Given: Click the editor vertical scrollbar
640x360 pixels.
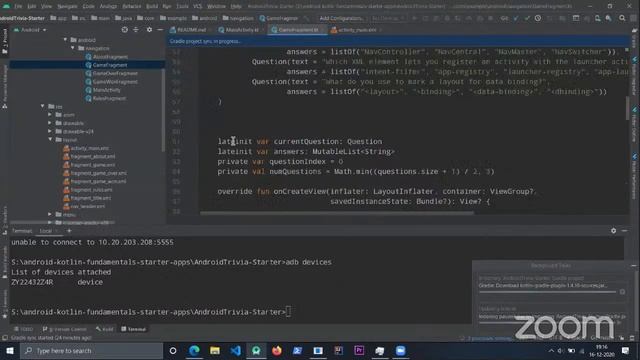Looking at the screenshot, I should pyautogui.click(x=627, y=108).
